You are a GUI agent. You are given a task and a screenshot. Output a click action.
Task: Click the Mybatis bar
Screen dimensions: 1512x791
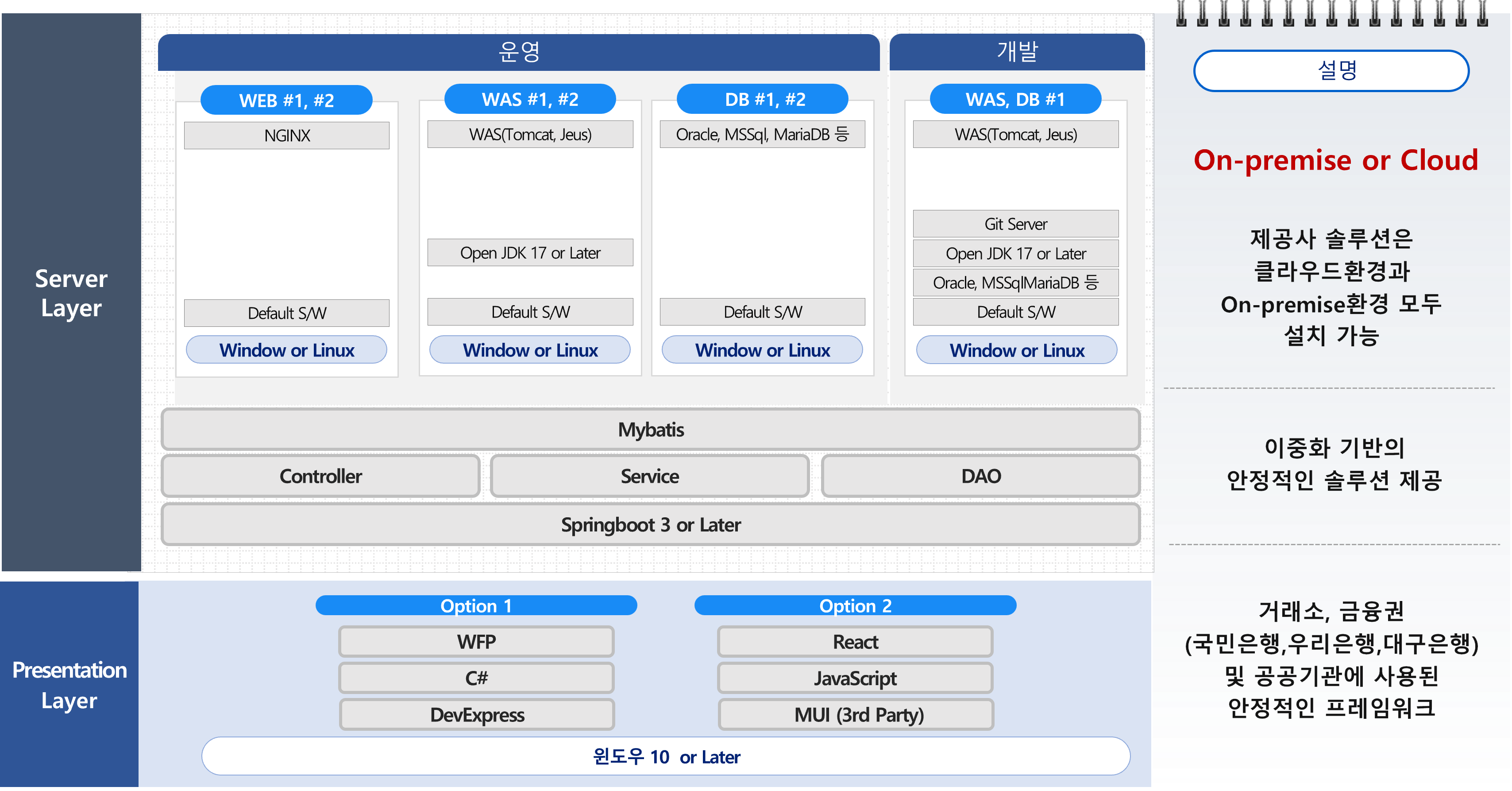pos(650,429)
